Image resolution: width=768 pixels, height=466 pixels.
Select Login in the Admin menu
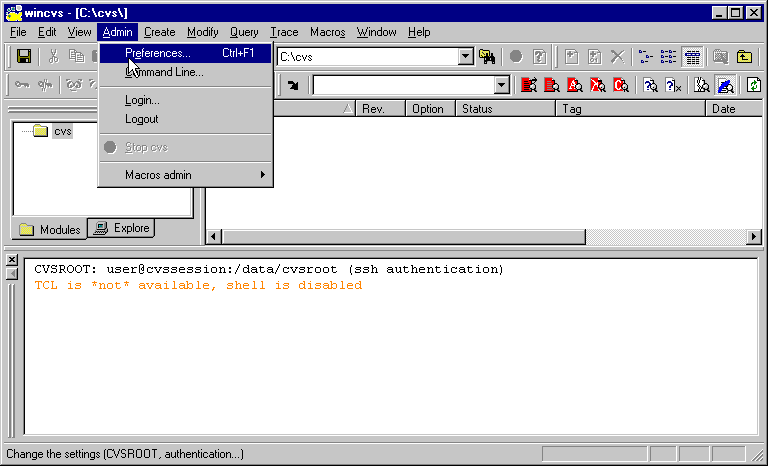coord(142,100)
